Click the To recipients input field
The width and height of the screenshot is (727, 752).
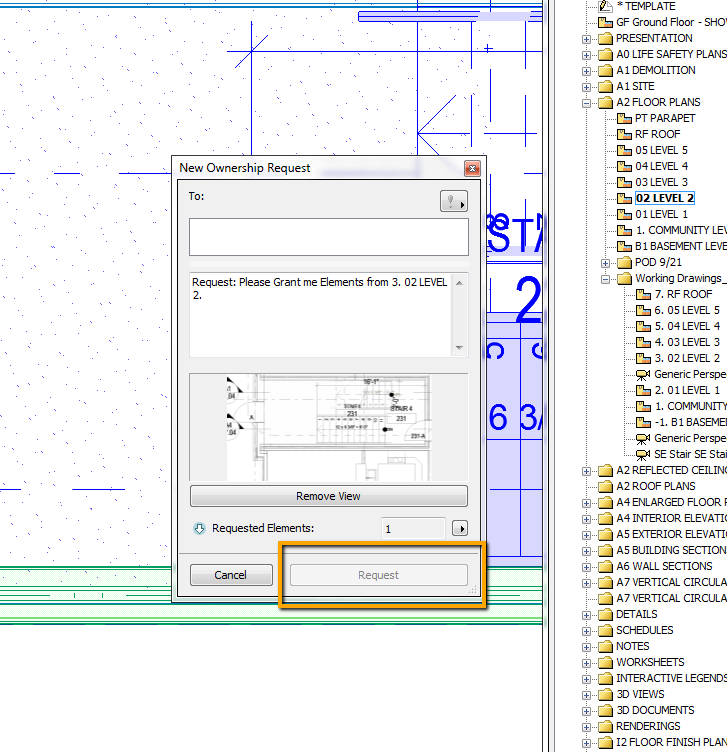pos(328,237)
